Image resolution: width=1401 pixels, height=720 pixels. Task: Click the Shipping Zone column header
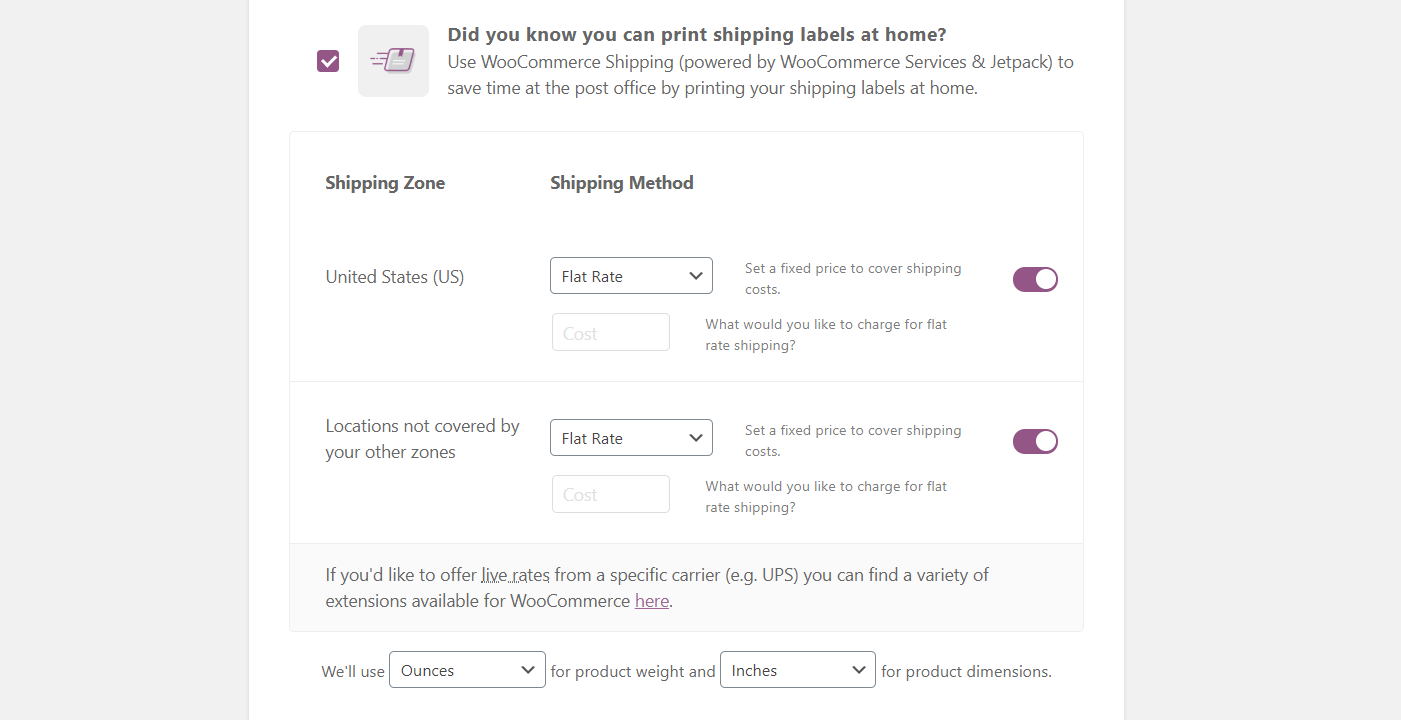click(385, 182)
